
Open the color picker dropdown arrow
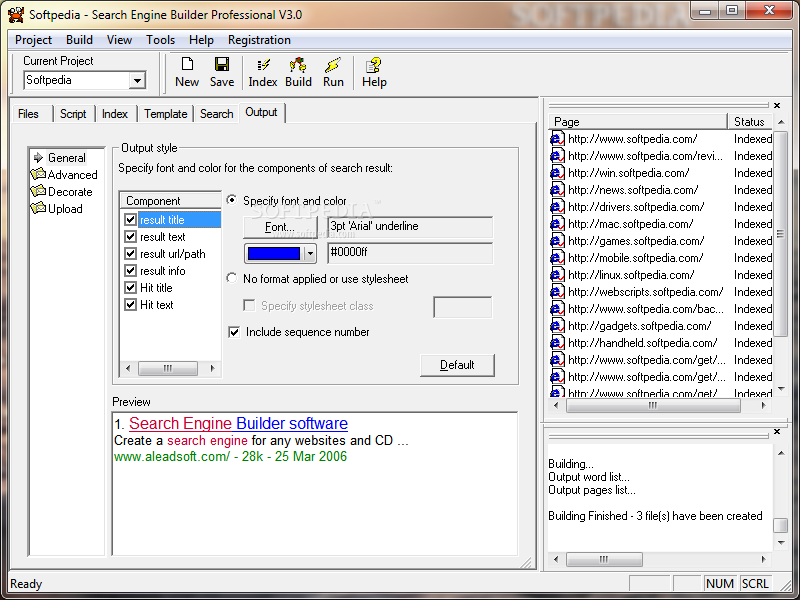click(310, 254)
